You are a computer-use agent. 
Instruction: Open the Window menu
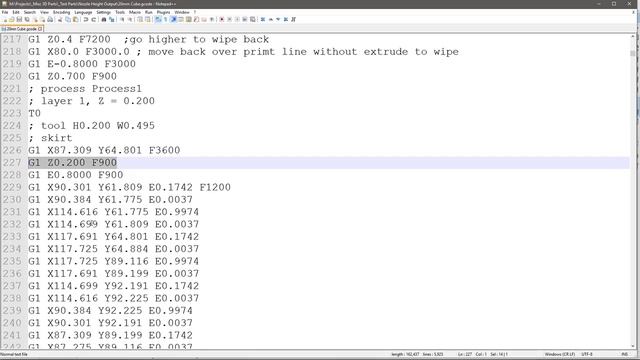182,12
